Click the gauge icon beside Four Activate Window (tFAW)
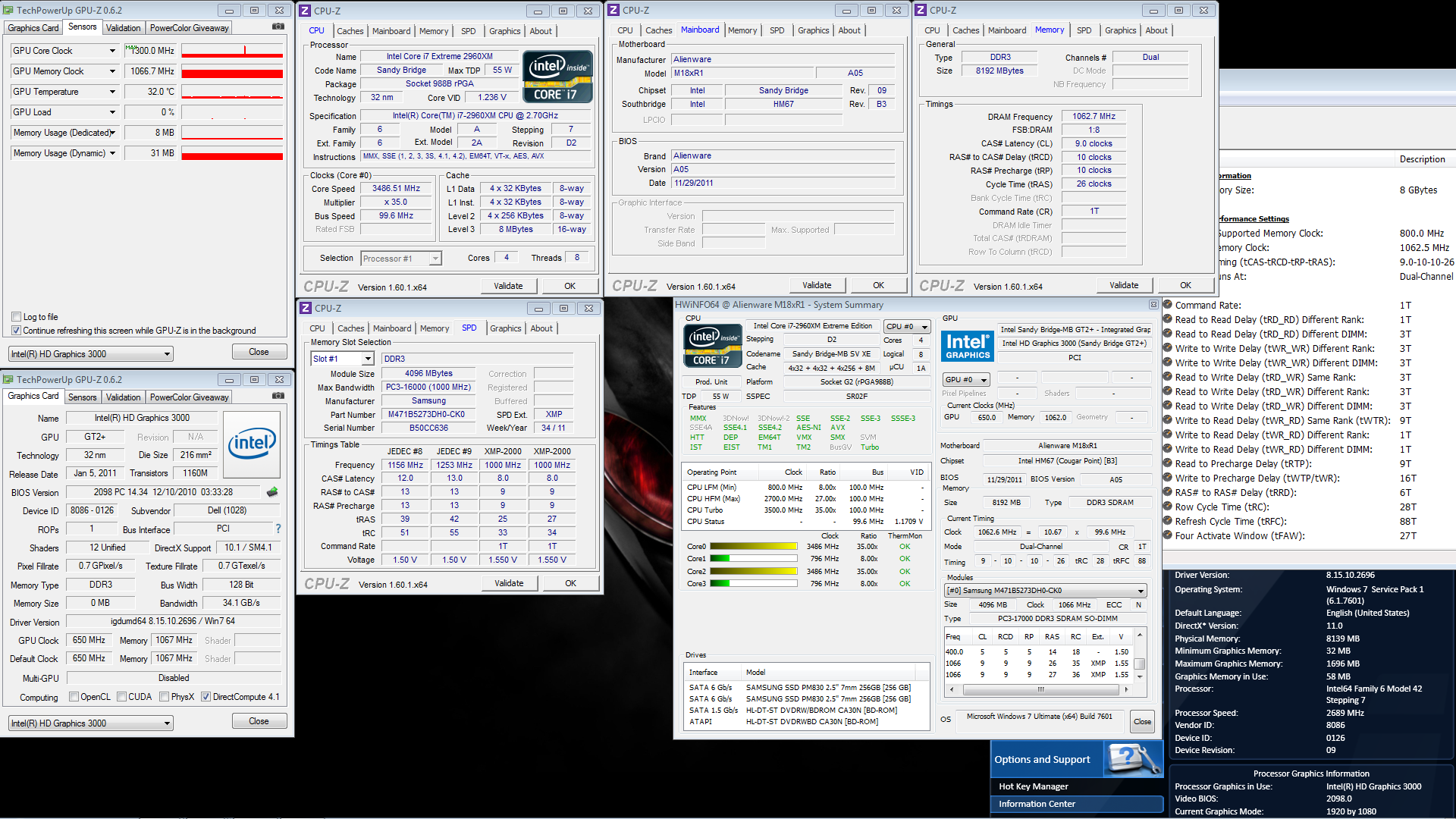The height and width of the screenshot is (819, 1456). 1168,535
